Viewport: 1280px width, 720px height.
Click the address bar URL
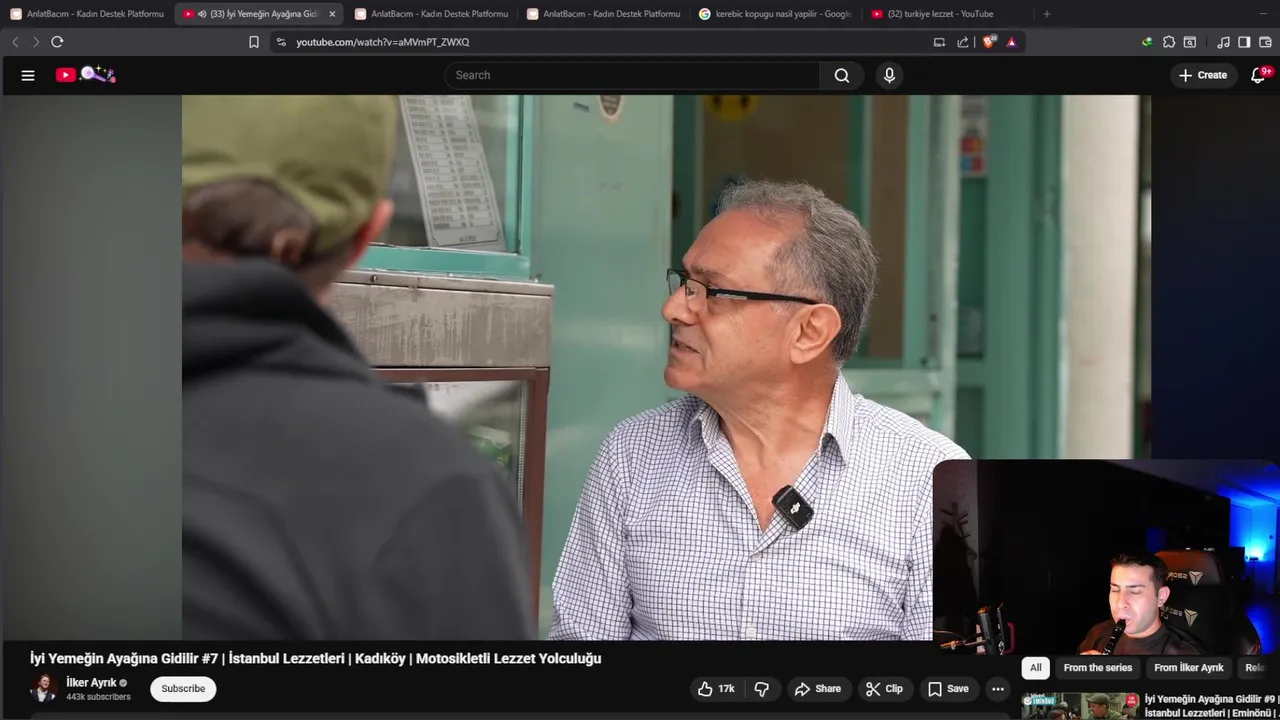383,42
